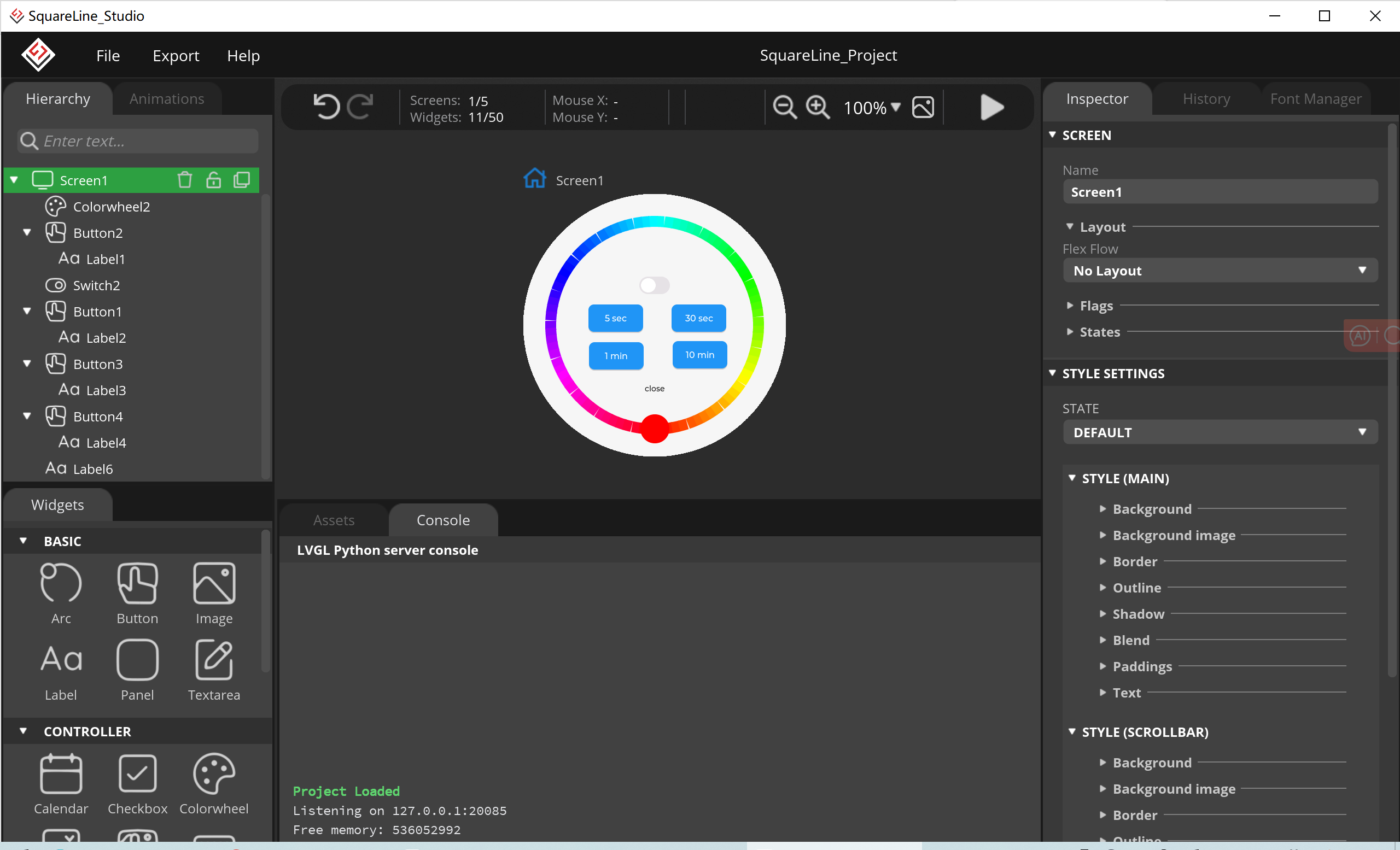The height and width of the screenshot is (850, 1400).
Task: Click the Redo arrow icon
Action: tap(360, 107)
